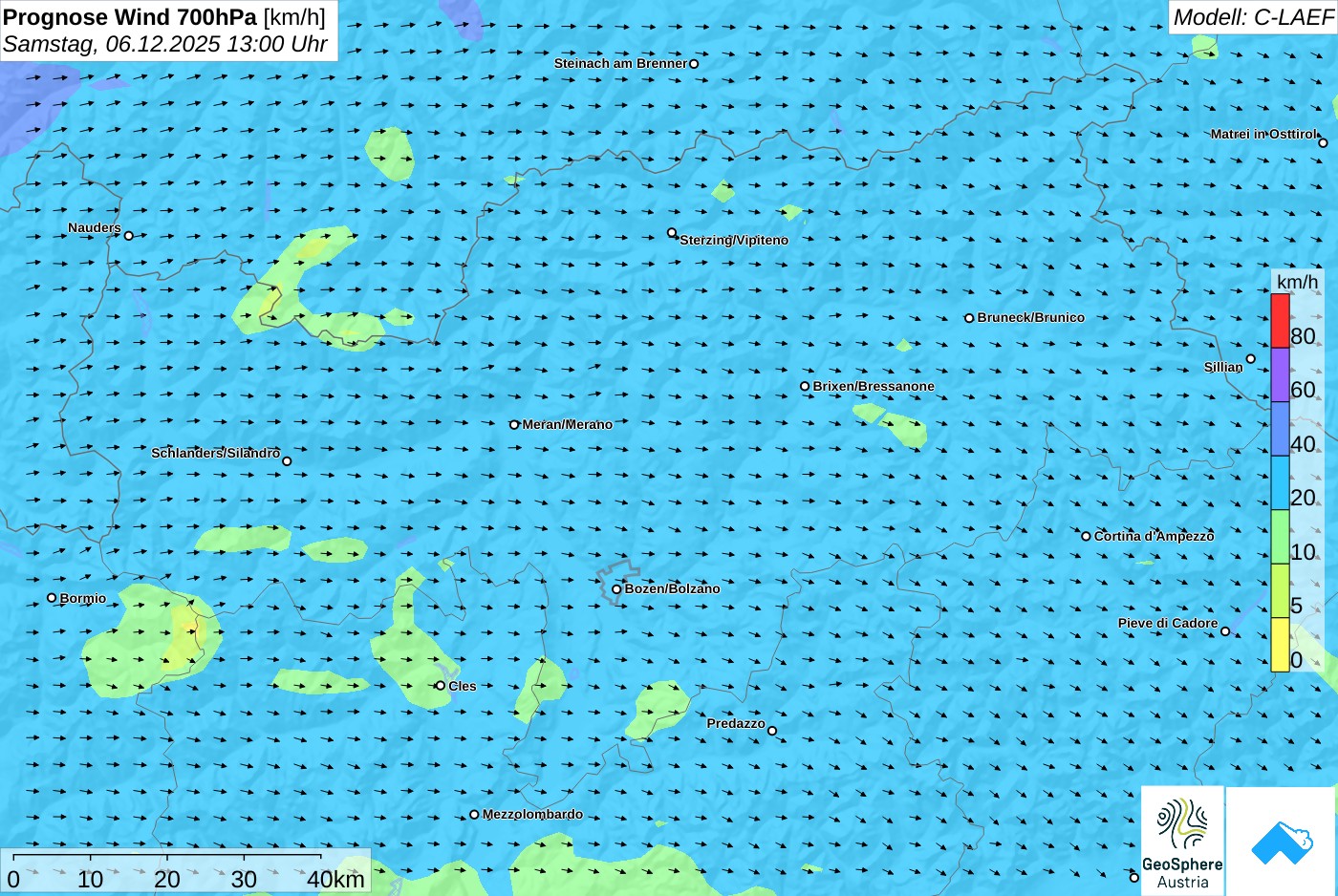Image resolution: width=1338 pixels, height=896 pixels.
Task: Click the Mezzolombardo marker dot
Action: point(474,815)
